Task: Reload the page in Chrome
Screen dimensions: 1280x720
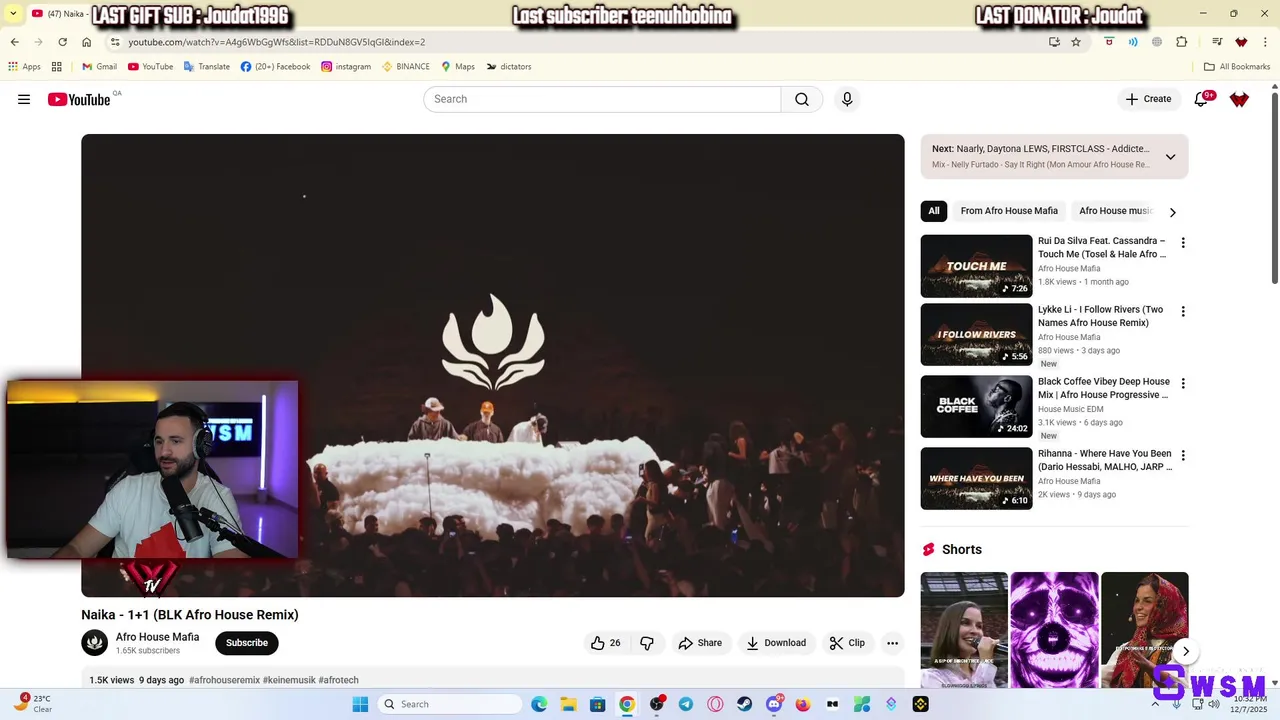Action: click(62, 42)
